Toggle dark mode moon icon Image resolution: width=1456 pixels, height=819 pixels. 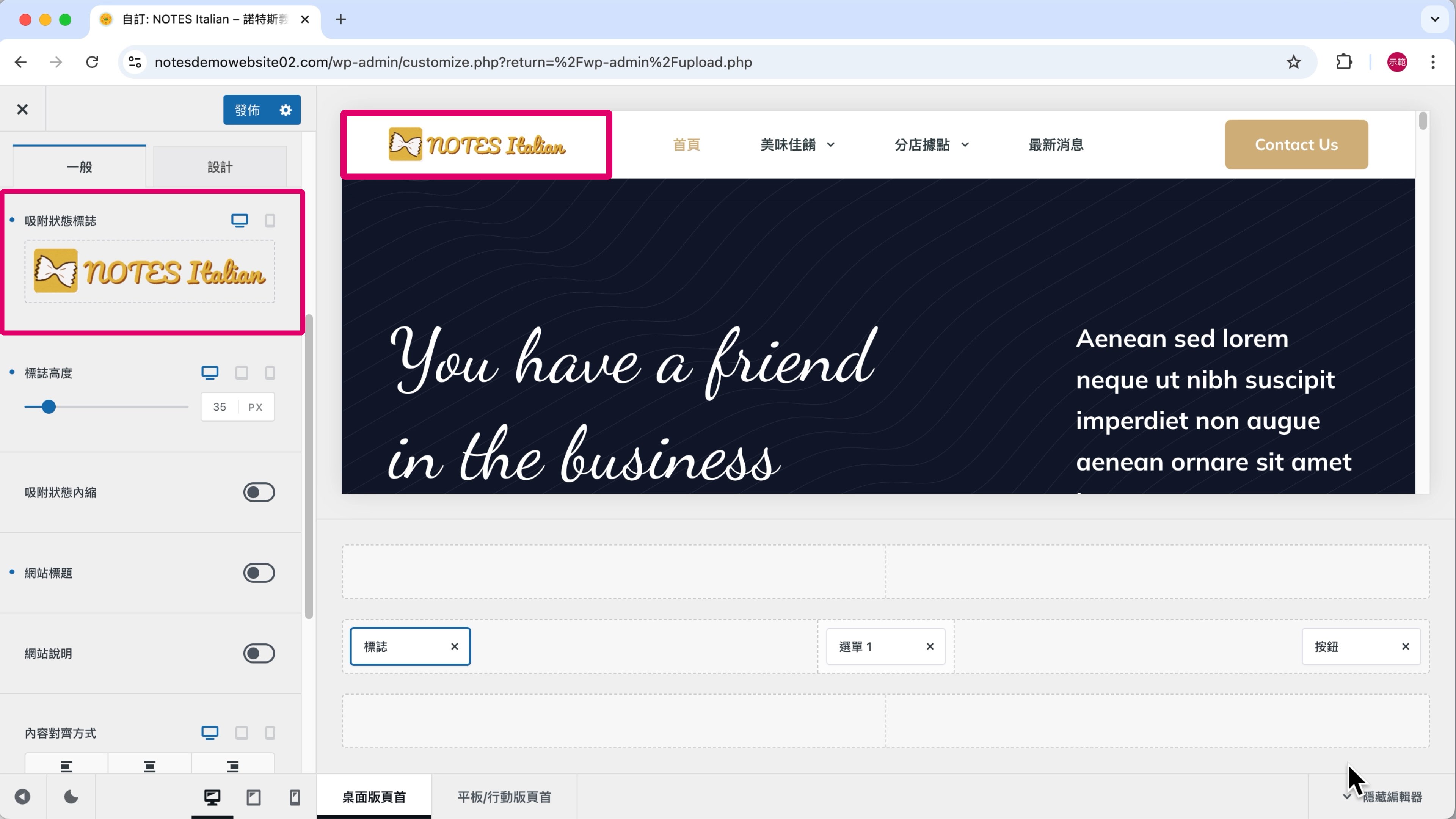pos(71,797)
